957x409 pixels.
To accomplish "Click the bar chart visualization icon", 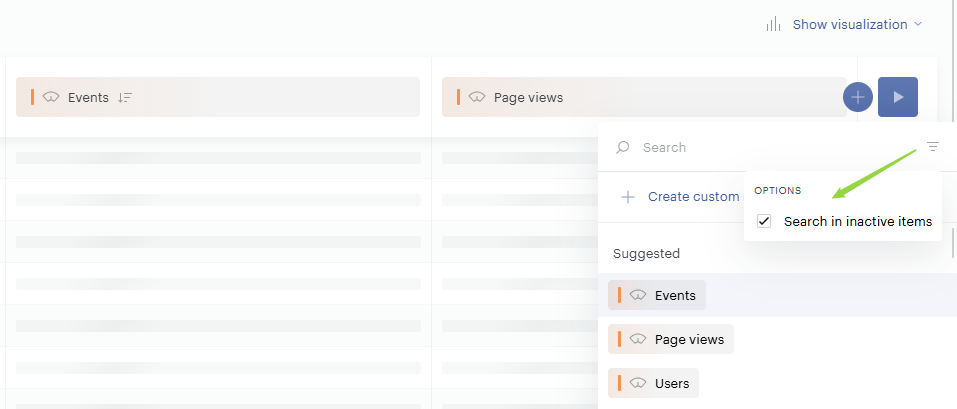I will [x=773, y=24].
